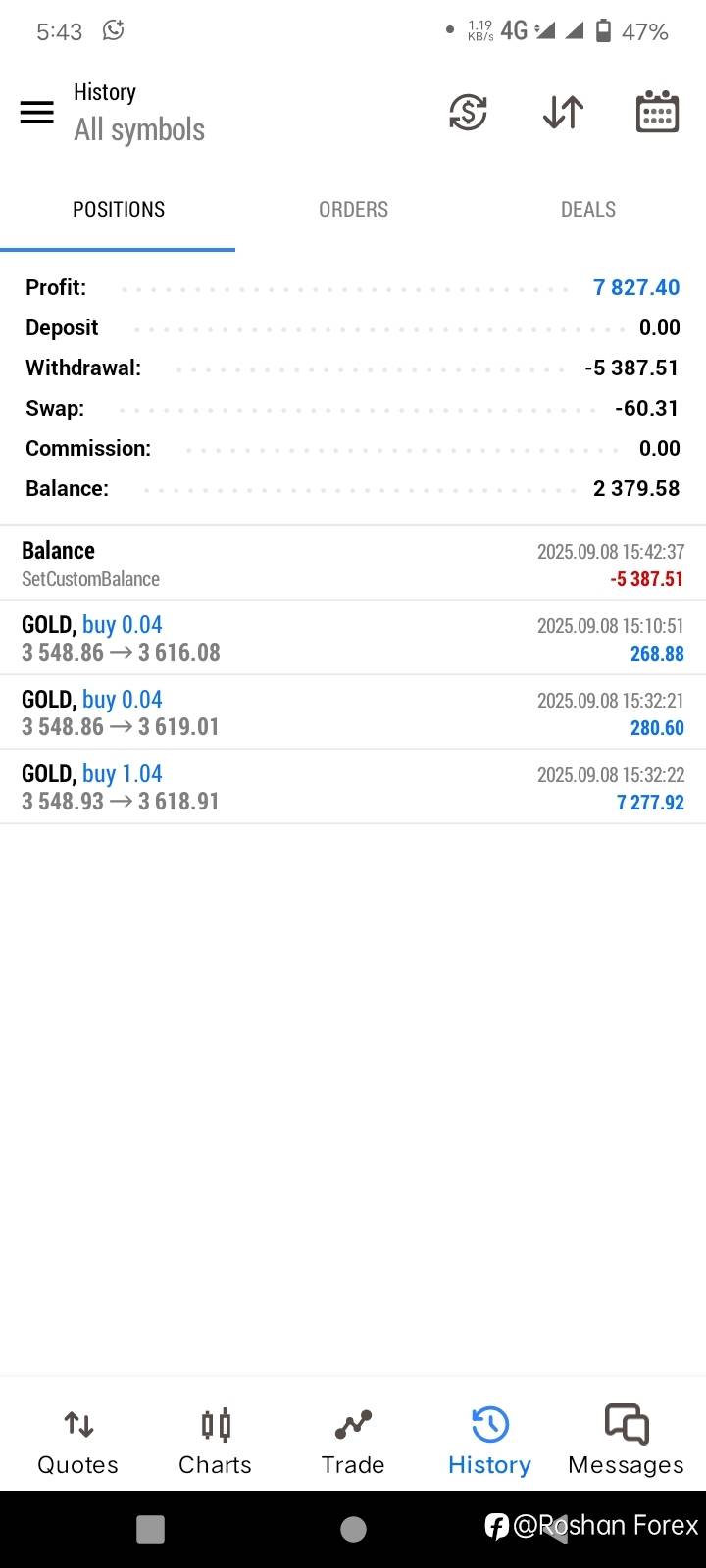
Task: Expand GOLD buy 1.04 trade entry
Action: 353,787
